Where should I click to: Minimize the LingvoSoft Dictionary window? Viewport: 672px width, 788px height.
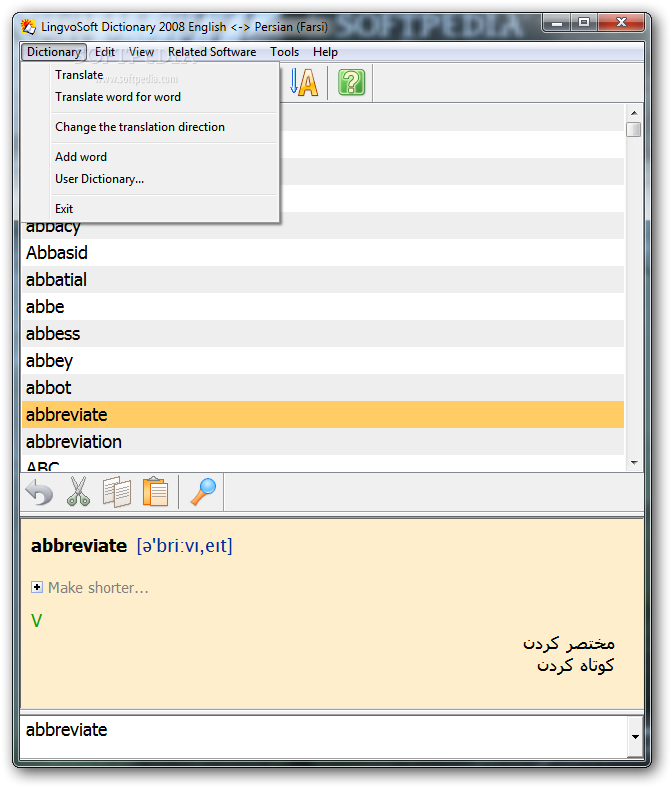[557, 23]
